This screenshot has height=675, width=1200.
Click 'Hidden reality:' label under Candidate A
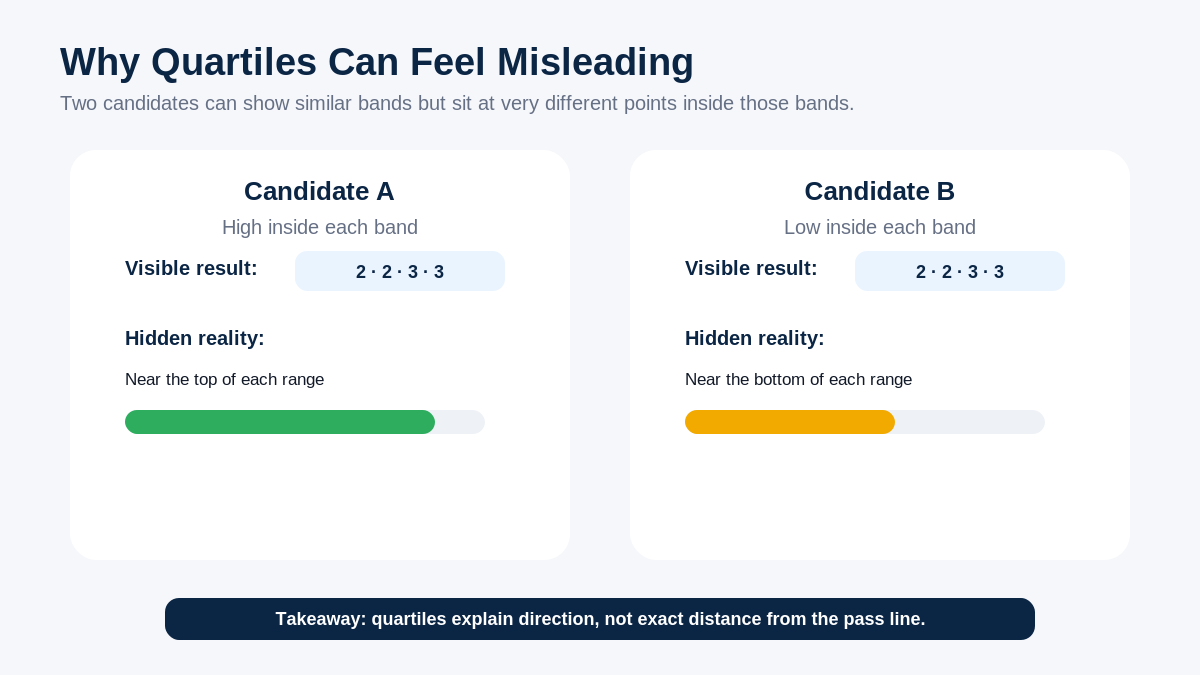coord(195,338)
